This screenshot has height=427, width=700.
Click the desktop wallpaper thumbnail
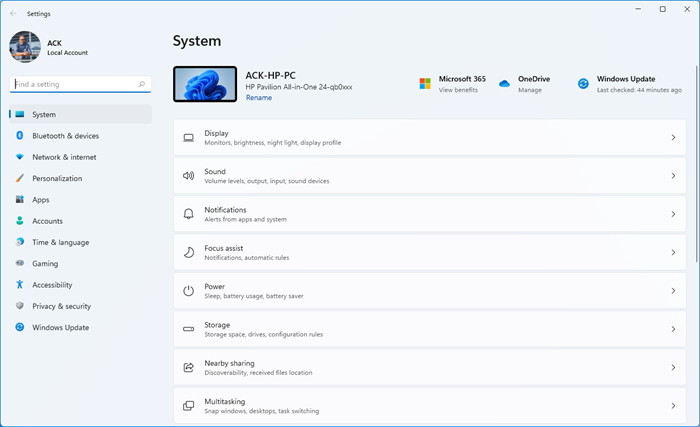[205, 84]
